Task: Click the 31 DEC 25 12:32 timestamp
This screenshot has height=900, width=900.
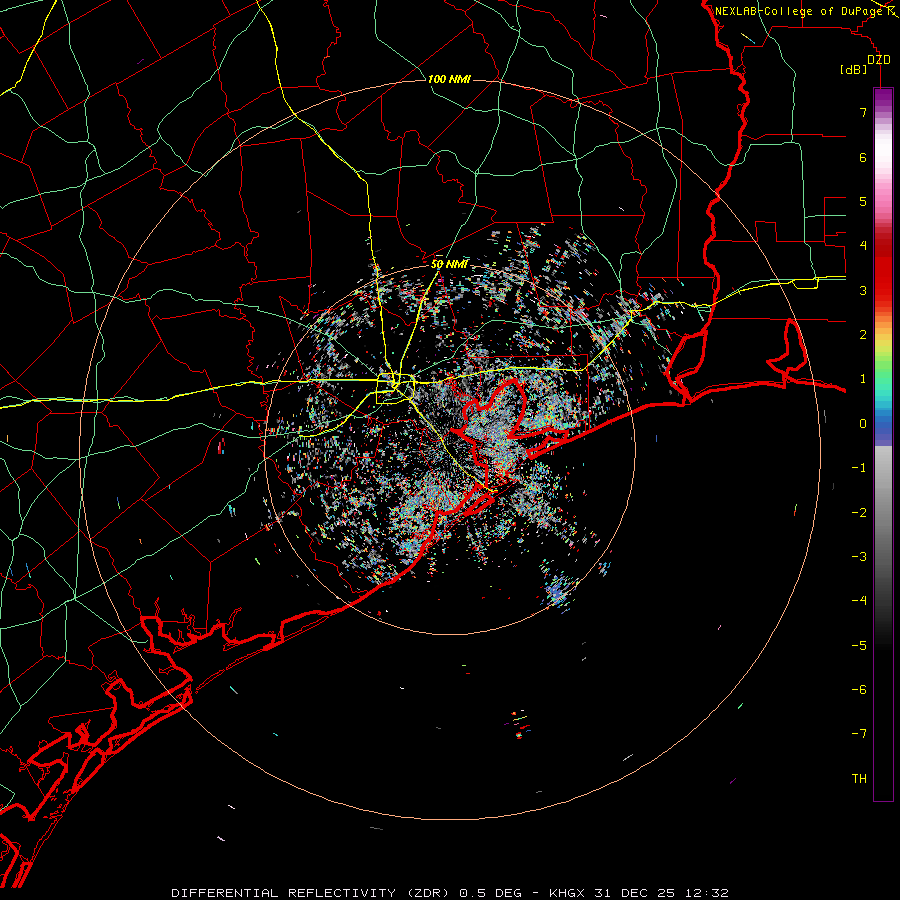Action: [660, 893]
